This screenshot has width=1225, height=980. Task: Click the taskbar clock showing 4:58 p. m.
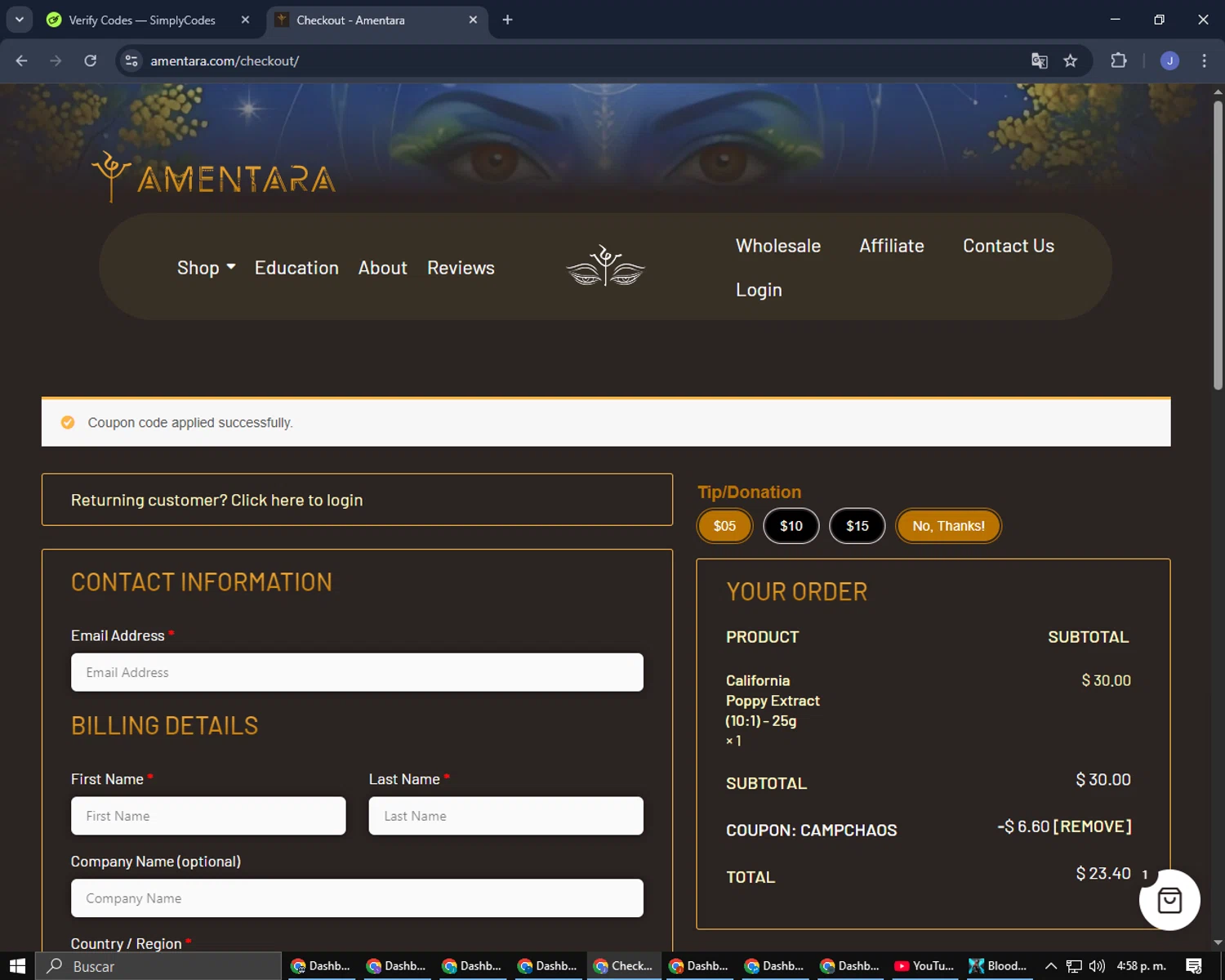coord(1141,966)
